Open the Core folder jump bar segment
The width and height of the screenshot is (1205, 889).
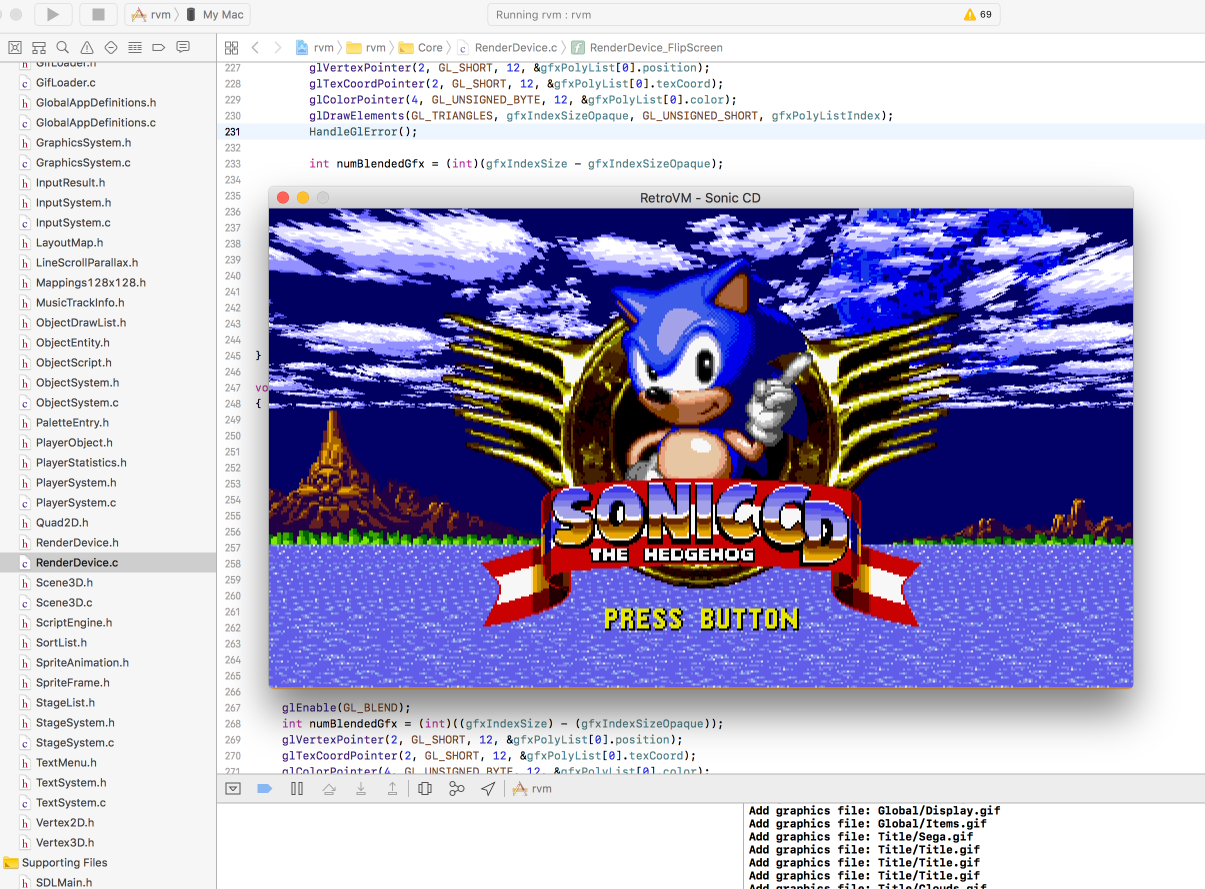(421, 47)
